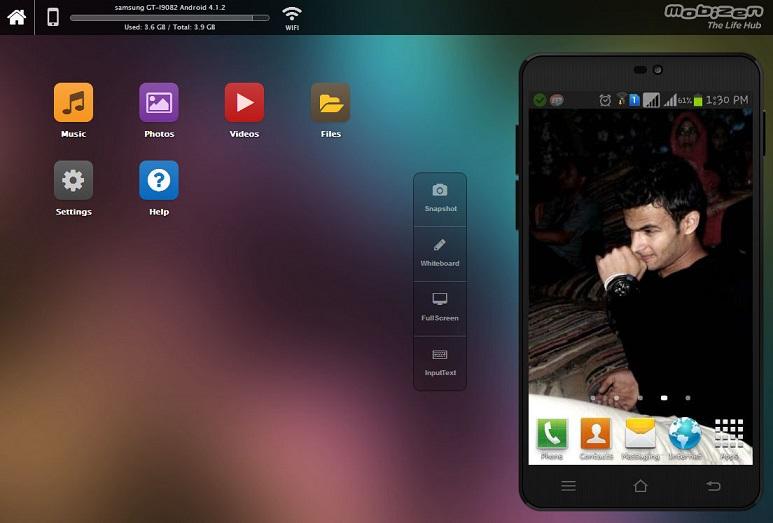Click the connected phone device icon
This screenshot has height=523, width=773.
pyautogui.click(x=53, y=17)
